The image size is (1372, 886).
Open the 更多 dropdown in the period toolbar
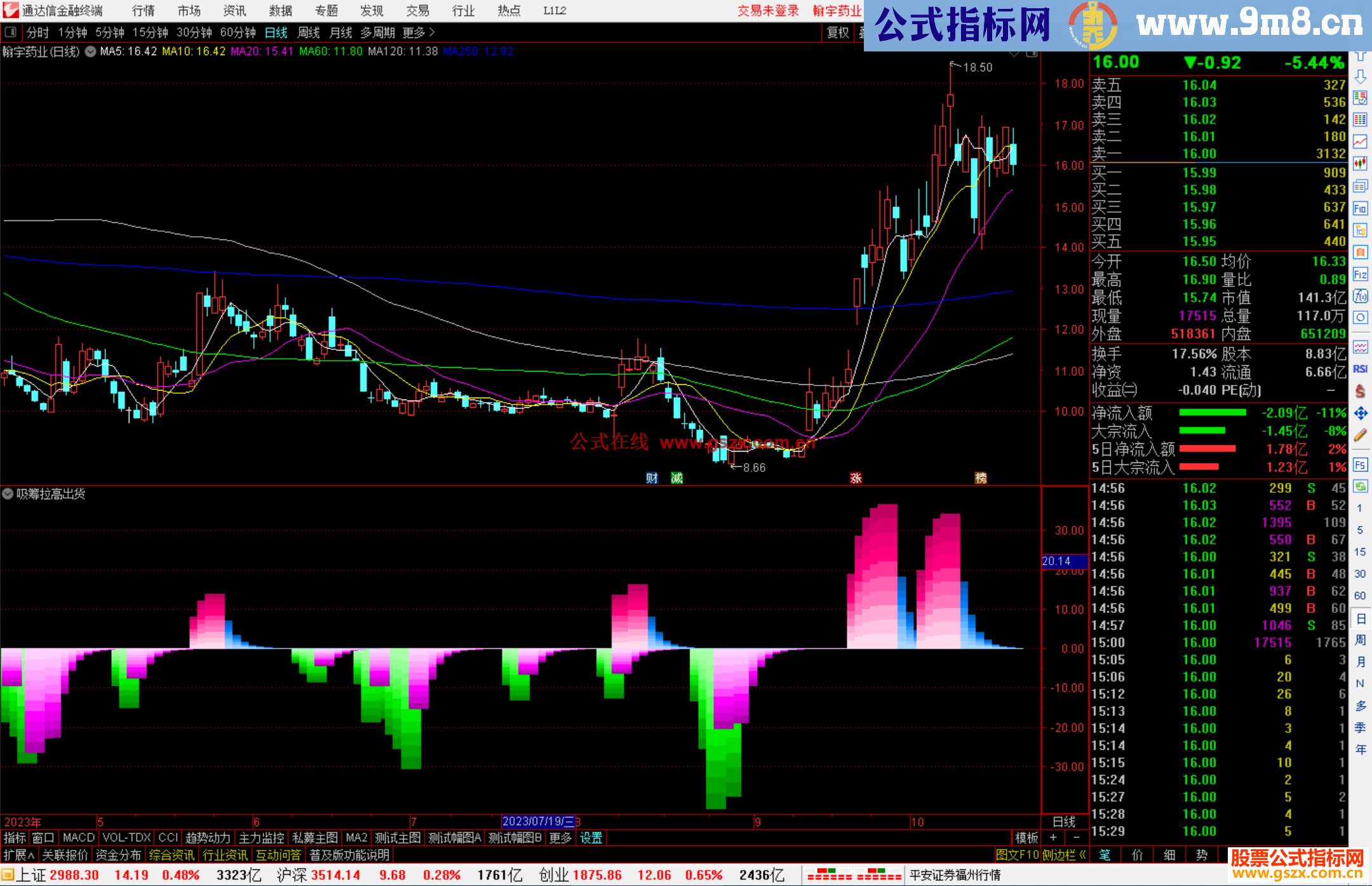(414, 32)
